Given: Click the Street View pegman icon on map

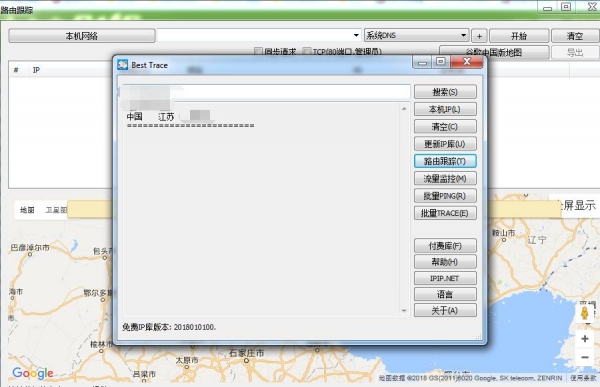Looking at the screenshot, I should click(x=584, y=313).
